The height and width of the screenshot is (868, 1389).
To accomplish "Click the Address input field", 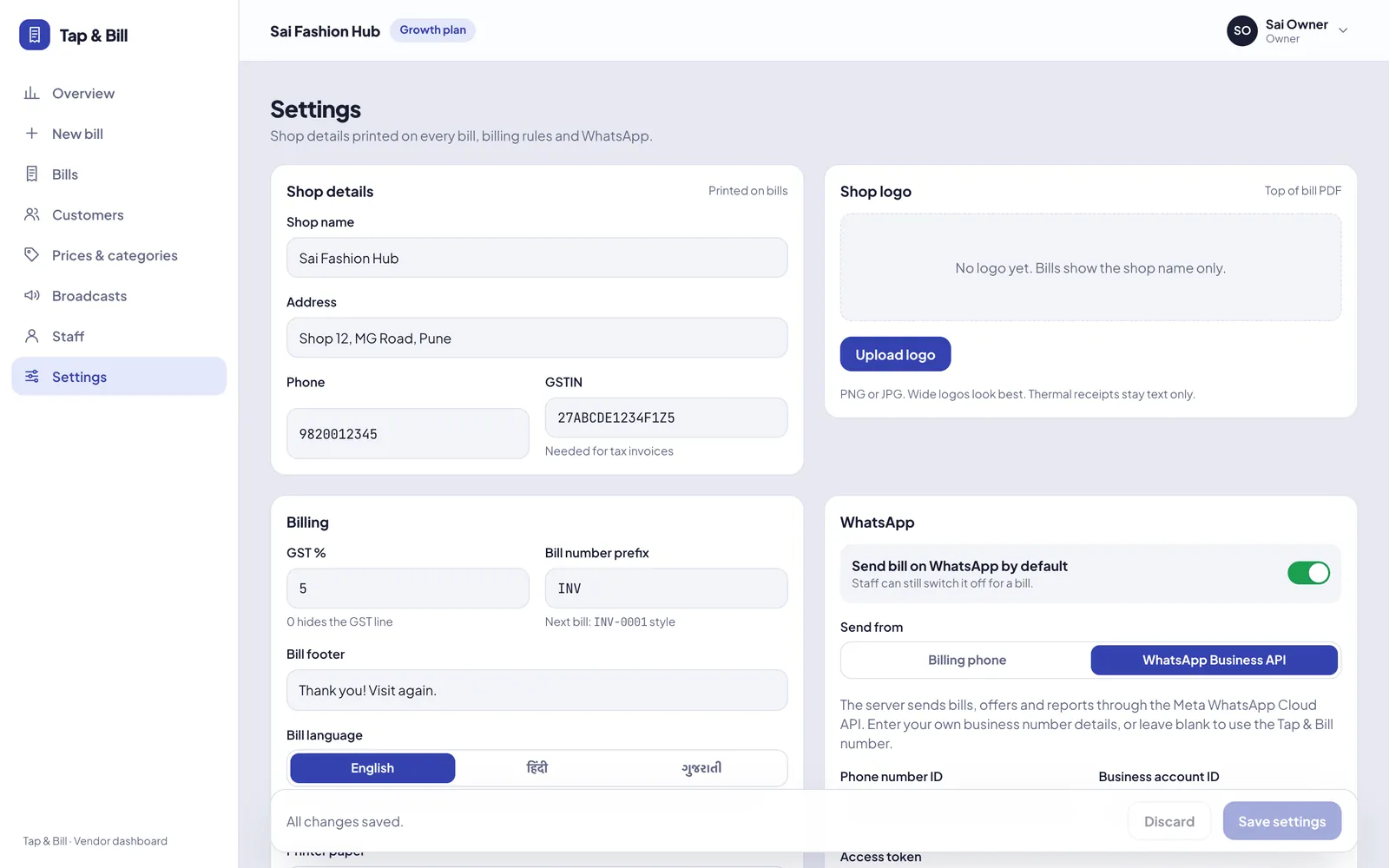I will click(537, 338).
